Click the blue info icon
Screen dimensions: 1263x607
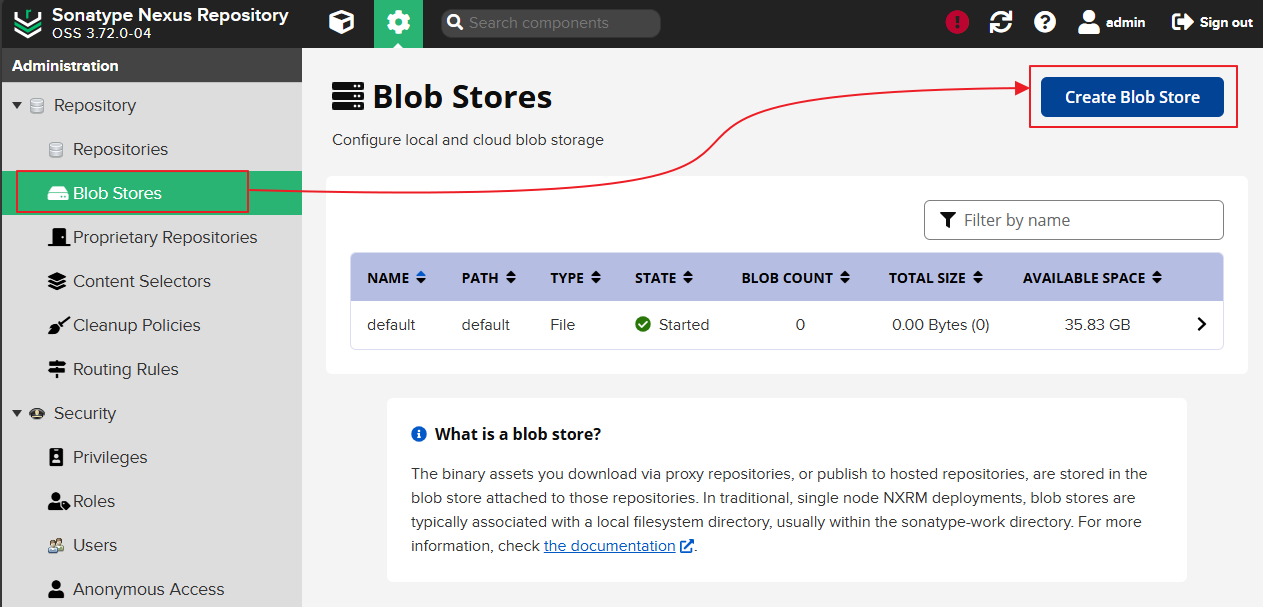coord(419,434)
